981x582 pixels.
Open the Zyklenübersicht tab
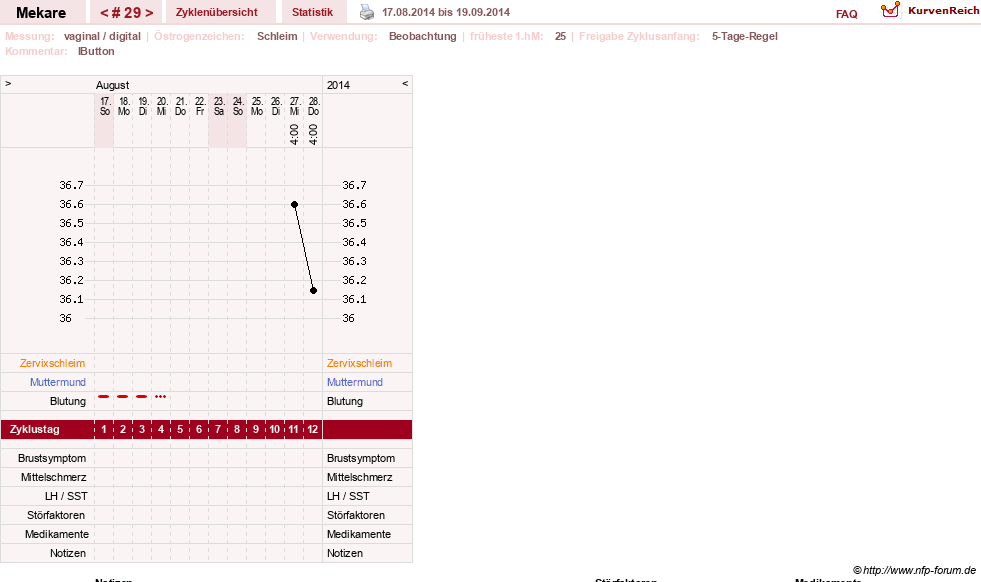(x=216, y=12)
